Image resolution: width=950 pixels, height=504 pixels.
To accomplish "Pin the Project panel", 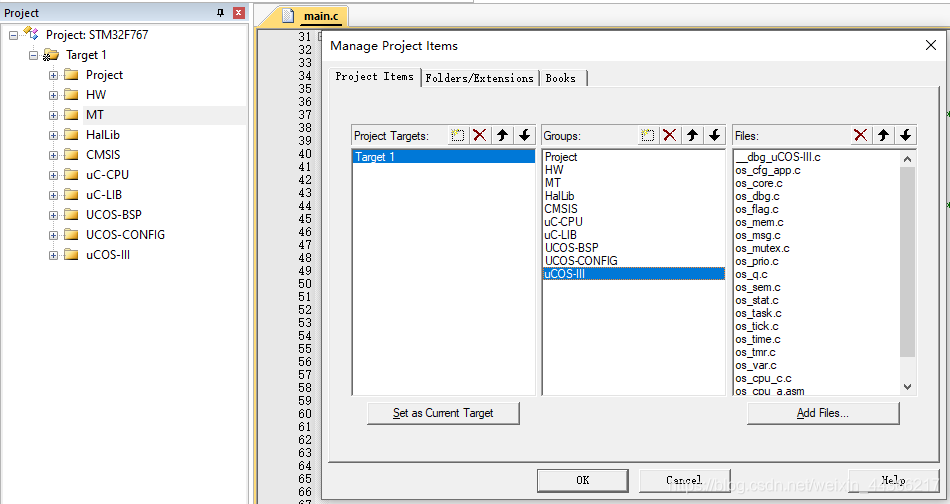I will click(221, 13).
